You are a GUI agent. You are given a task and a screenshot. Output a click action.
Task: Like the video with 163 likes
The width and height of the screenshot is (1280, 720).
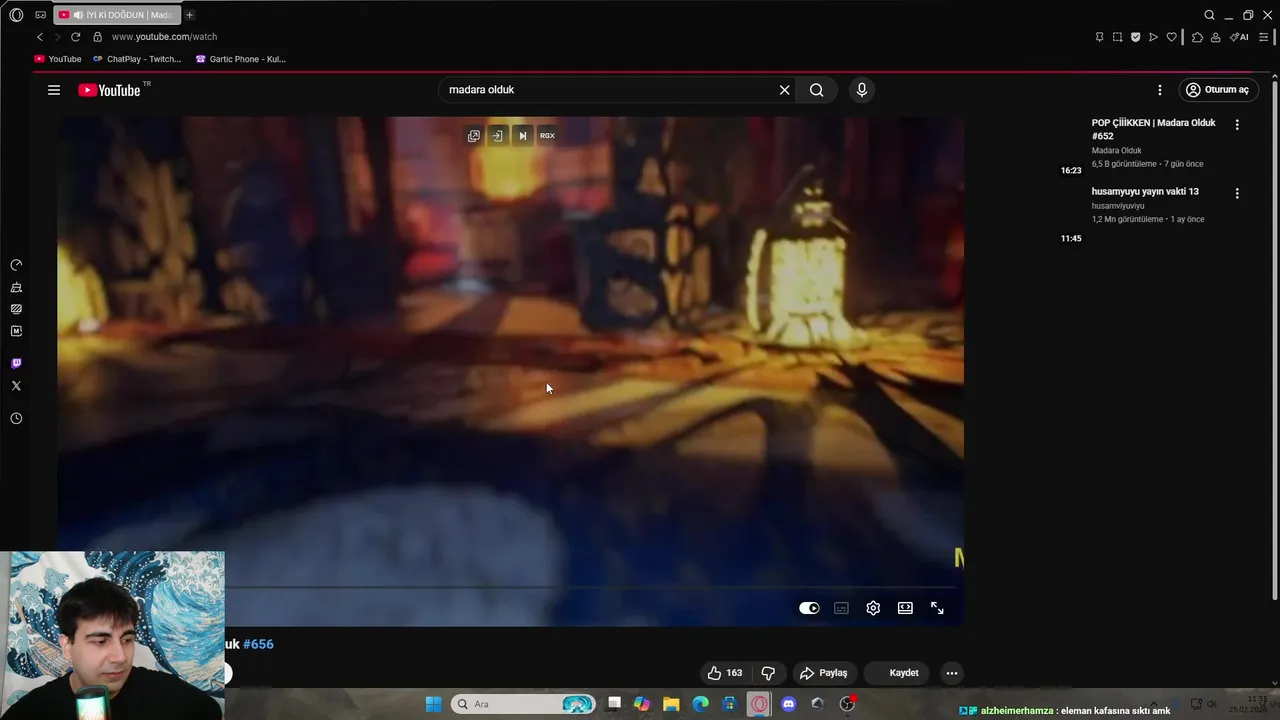725,673
